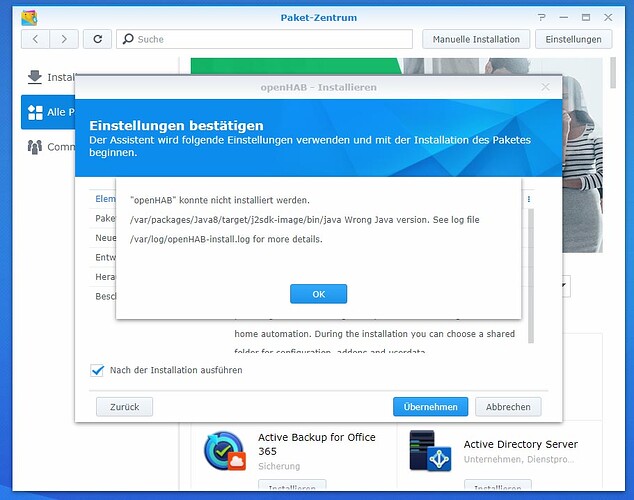Open Active Directory Server title
Image resolution: width=634 pixels, height=500 pixels.
[521, 444]
